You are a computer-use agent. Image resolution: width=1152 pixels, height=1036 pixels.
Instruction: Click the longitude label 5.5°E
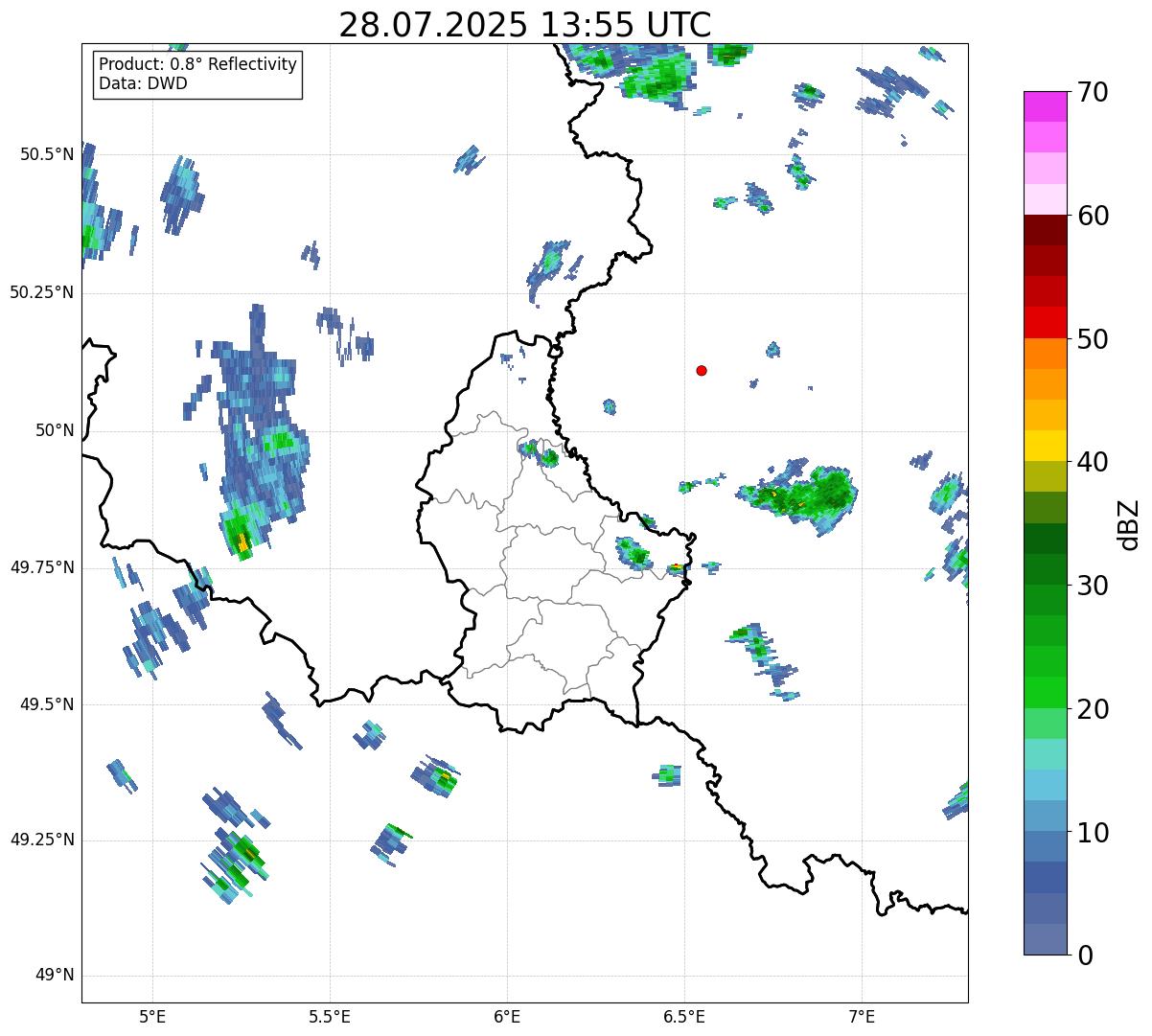pyautogui.click(x=330, y=1016)
